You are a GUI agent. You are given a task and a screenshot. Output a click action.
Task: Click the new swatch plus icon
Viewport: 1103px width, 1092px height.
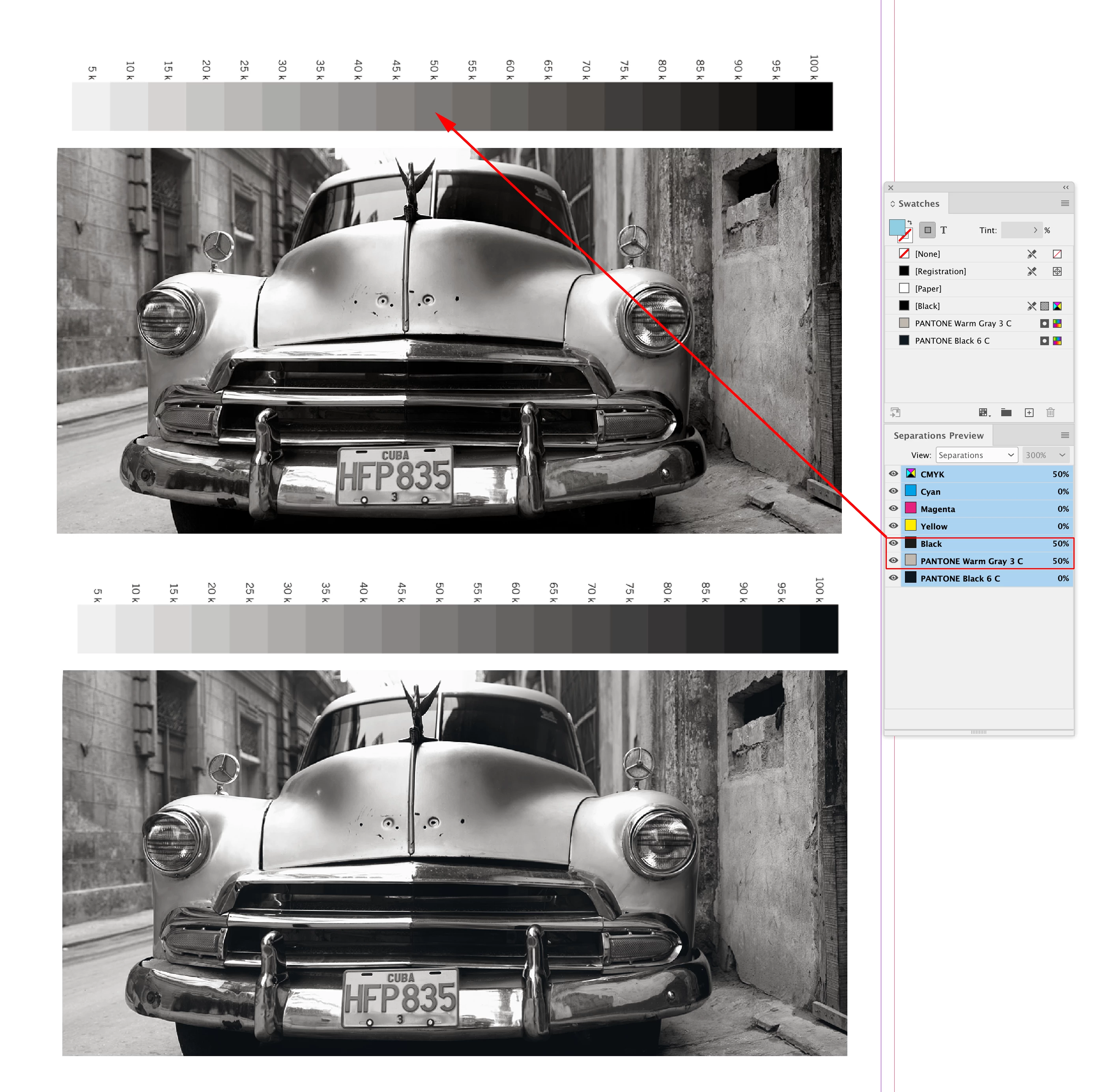point(1029,413)
